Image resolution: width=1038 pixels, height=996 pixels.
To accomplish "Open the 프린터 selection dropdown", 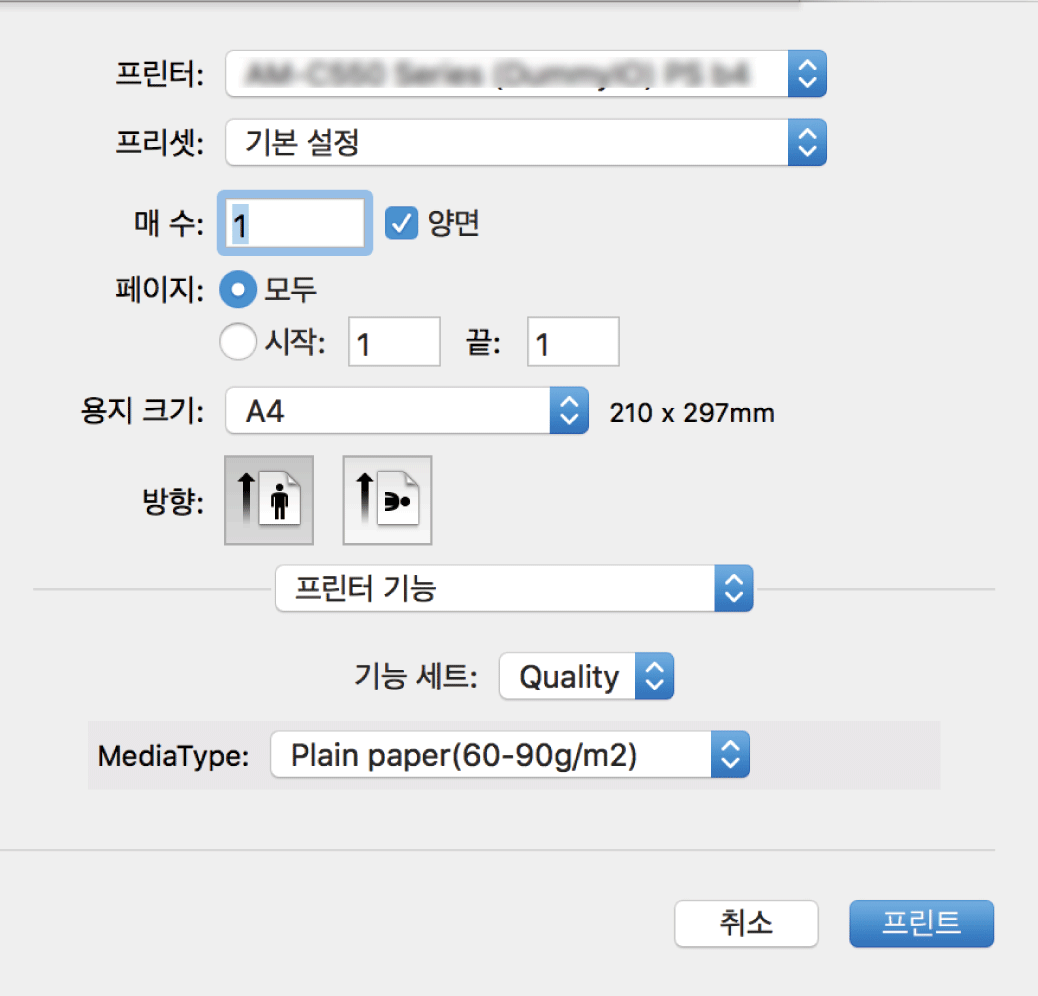I will (x=508, y=75).
